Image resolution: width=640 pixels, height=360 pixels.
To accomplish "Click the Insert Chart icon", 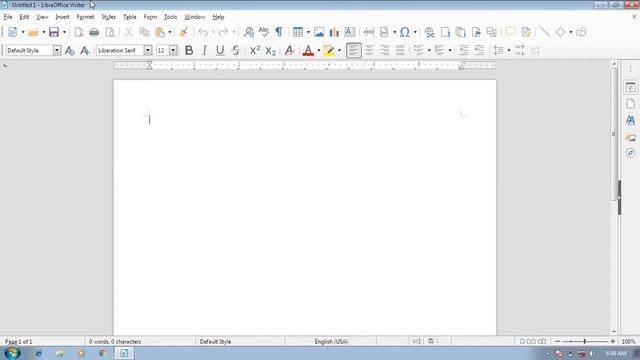I will pos(334,32).
